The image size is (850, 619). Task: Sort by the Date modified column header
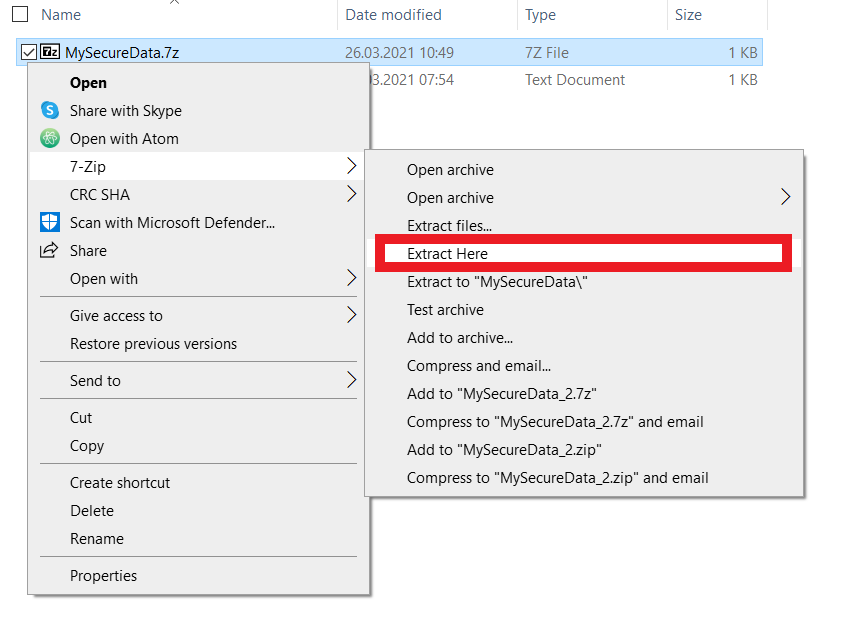click(x=393, y=15)
